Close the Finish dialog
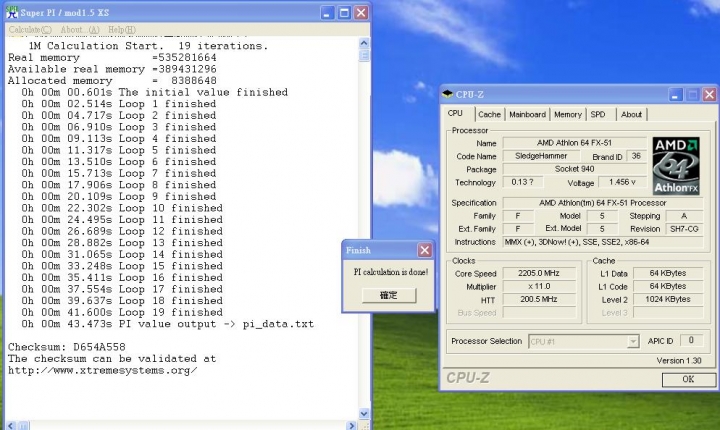The width and height of the screenshot is (720, 430). click(x=424, y=250)
